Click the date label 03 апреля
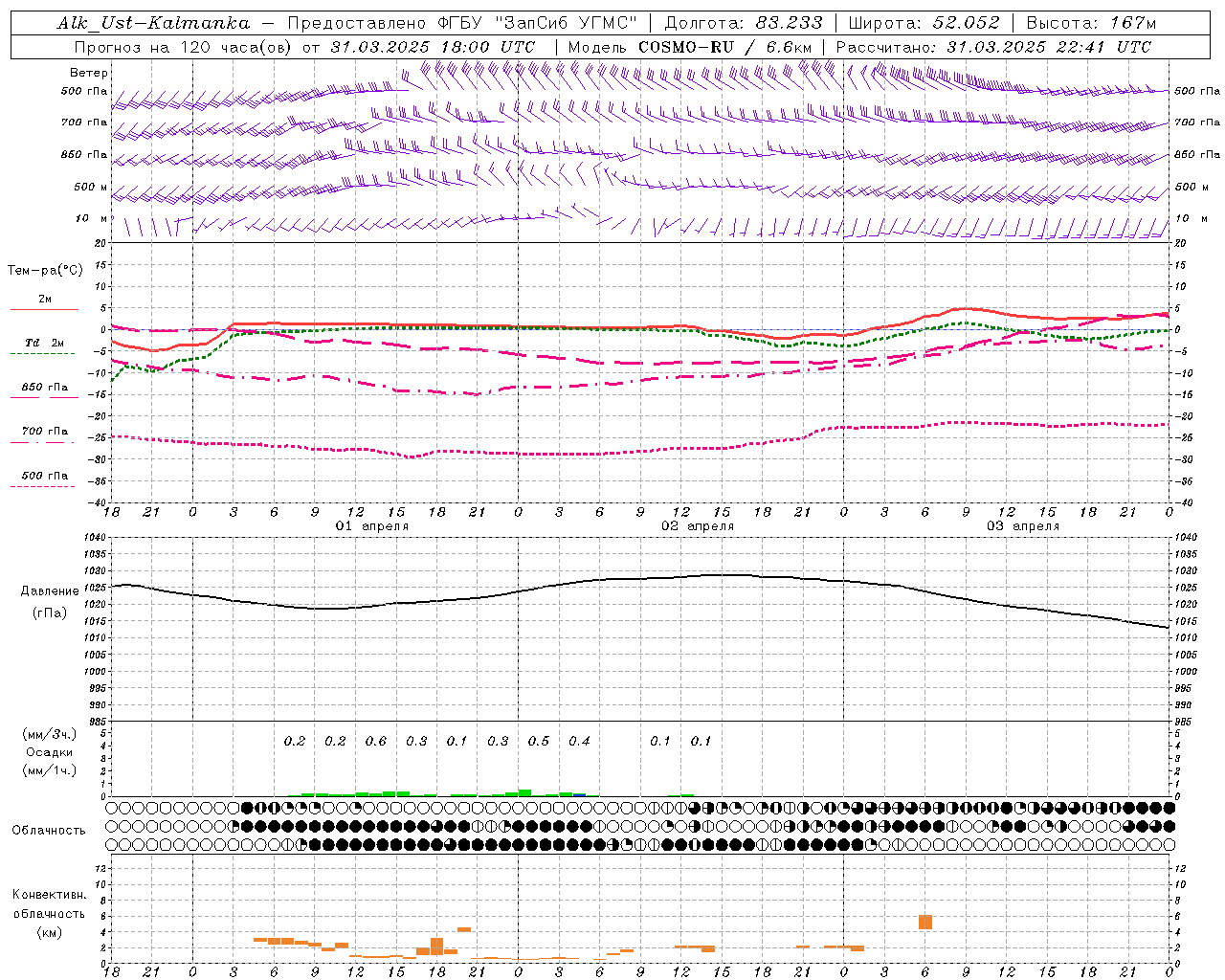Image resolution: width=1225 pixels, height=980 pixels. point(1023,526)
